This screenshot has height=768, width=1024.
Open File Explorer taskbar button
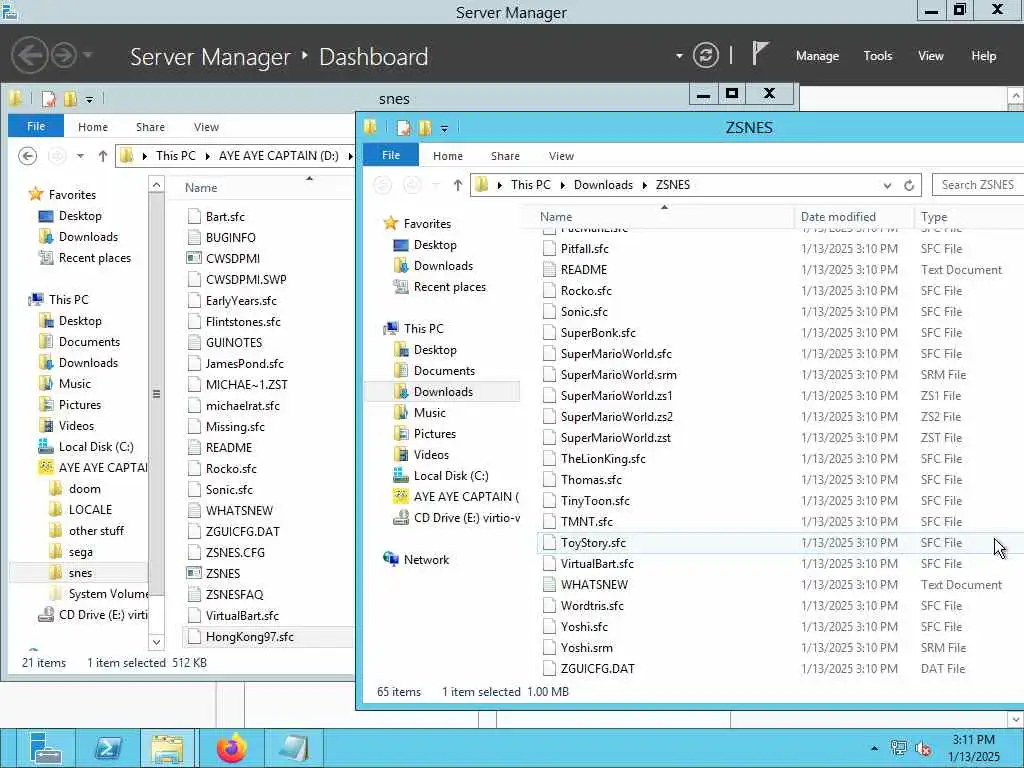167,748
